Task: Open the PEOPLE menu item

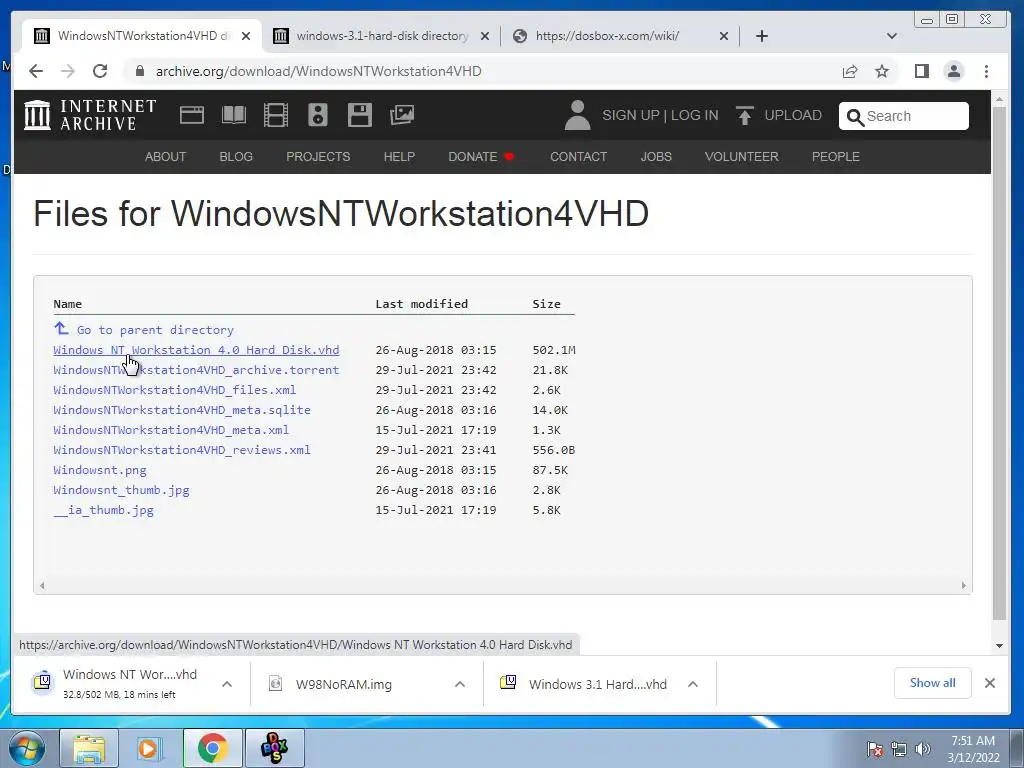Action: 835,157
